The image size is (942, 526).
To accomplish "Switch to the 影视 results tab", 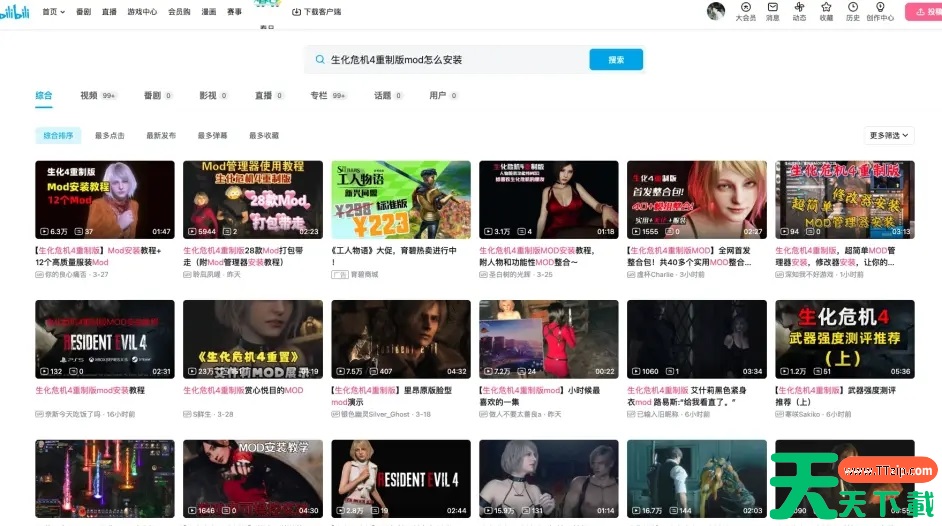I will [x=213, y=95].
